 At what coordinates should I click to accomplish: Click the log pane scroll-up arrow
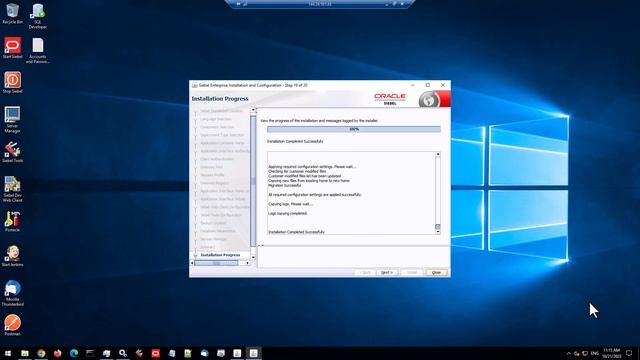click(438, 154)
